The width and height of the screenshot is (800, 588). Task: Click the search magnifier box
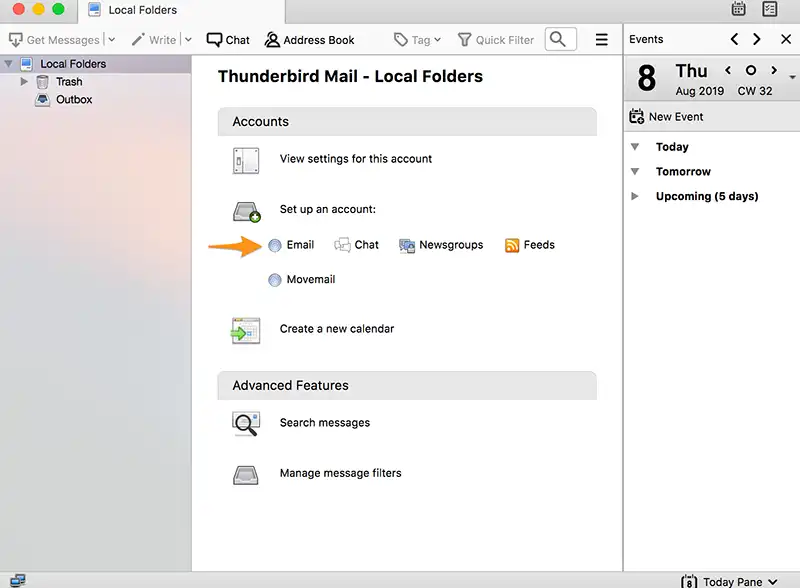561,39
